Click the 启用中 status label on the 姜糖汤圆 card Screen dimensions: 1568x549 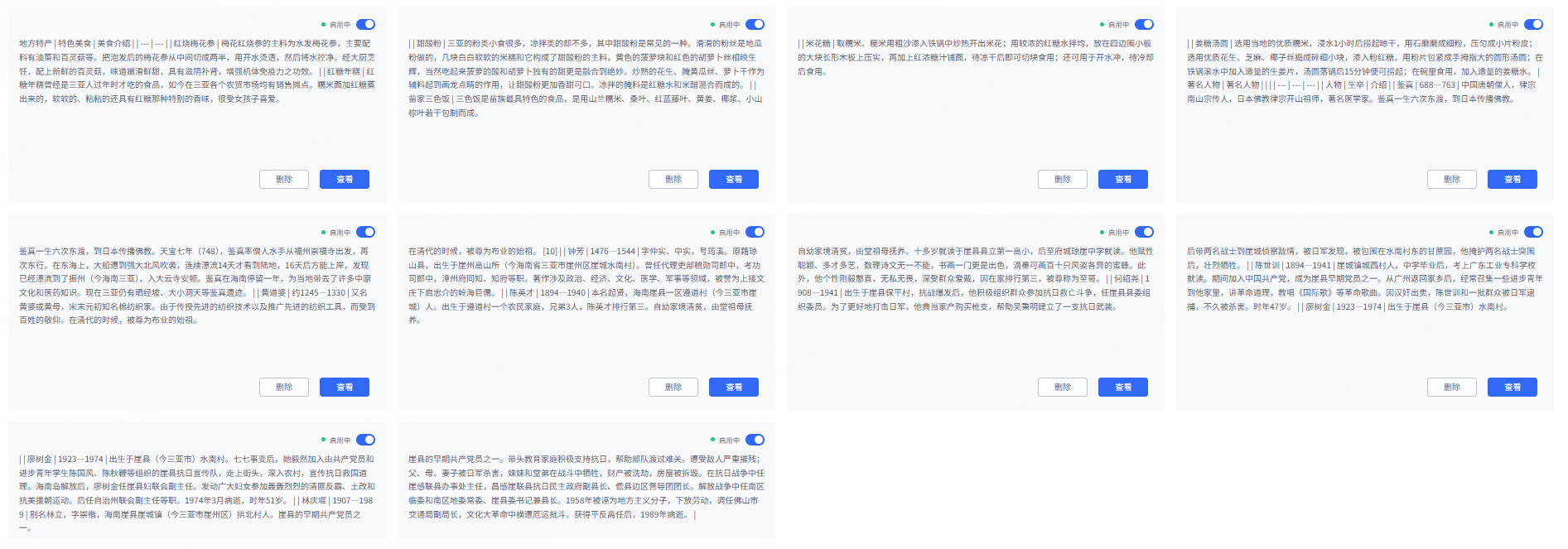(1508, 25)
